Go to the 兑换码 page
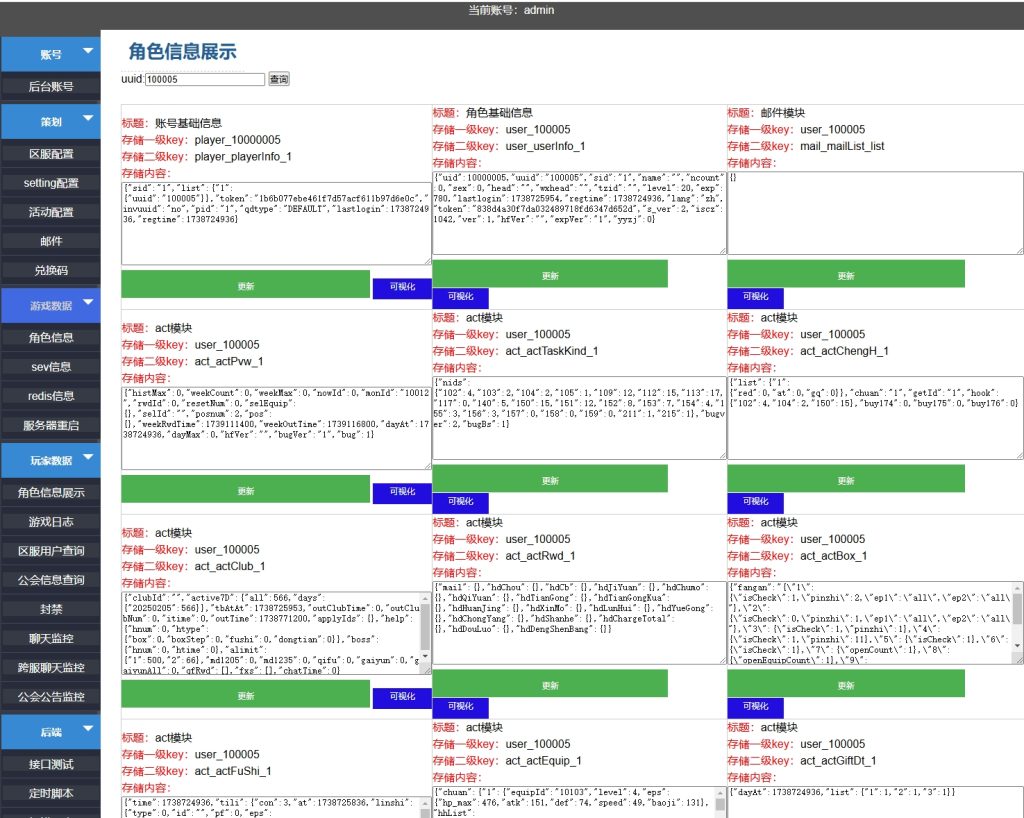This screenshot has height=818, width=1024. coord(50,270)
